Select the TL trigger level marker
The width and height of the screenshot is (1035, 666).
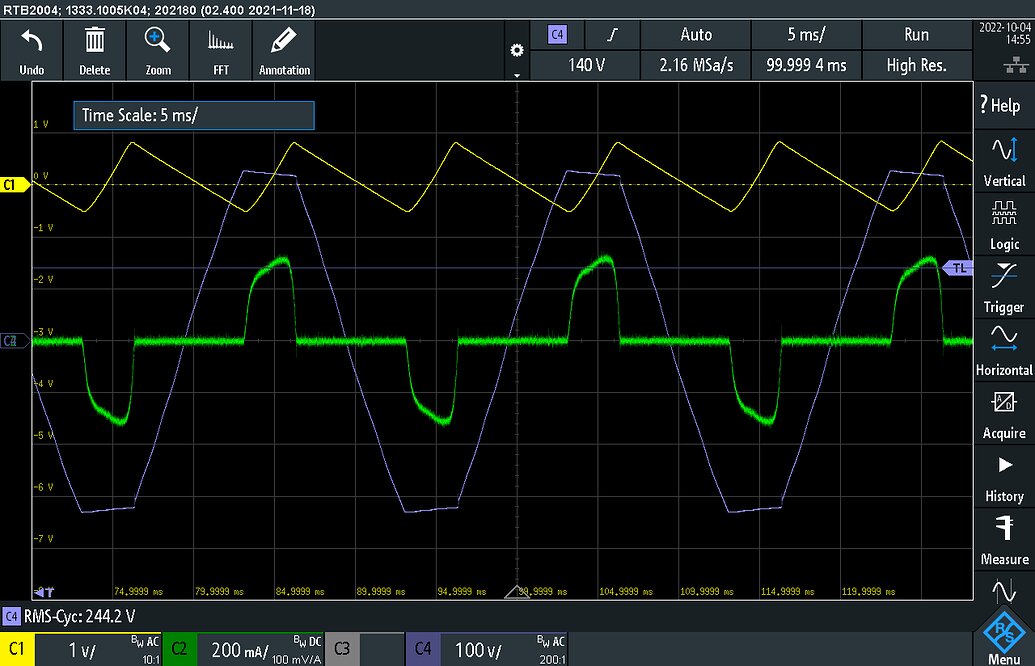pyautogui.click(x=958, y=267)
